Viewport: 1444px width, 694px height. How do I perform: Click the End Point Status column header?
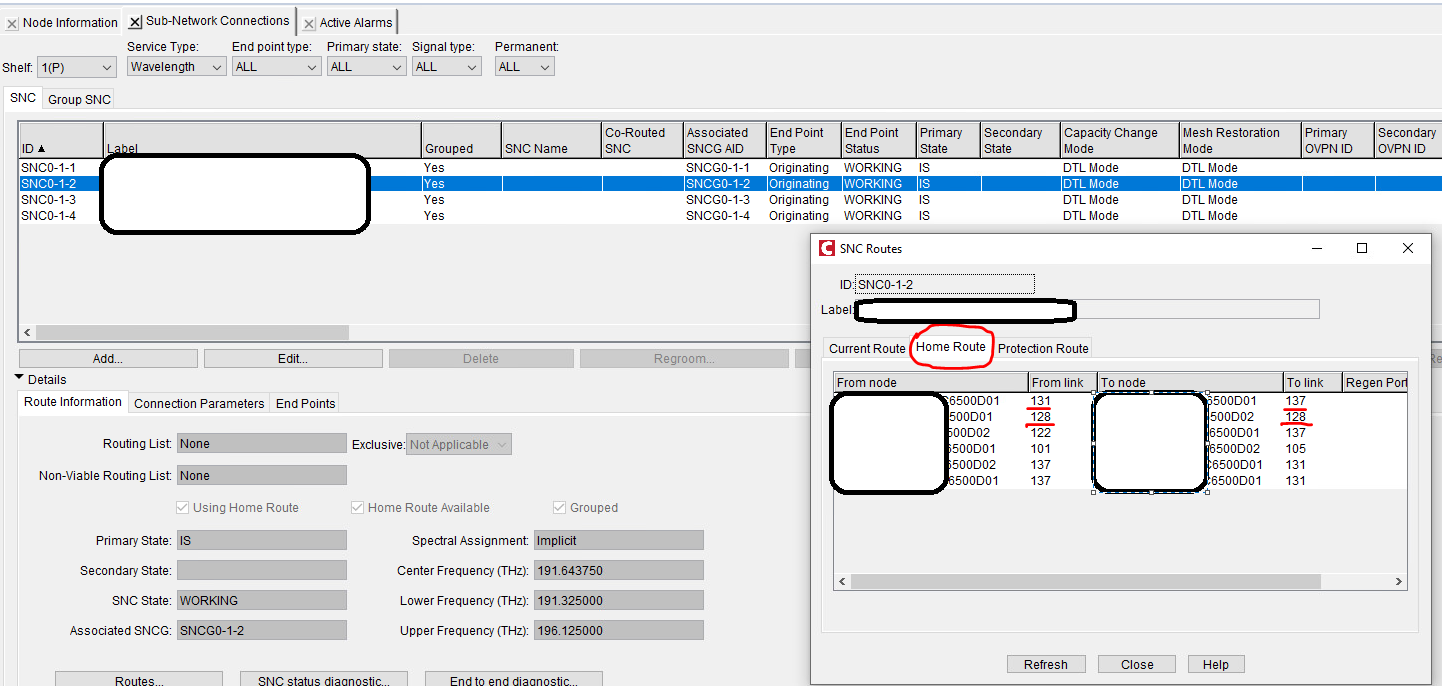[878, 140]
